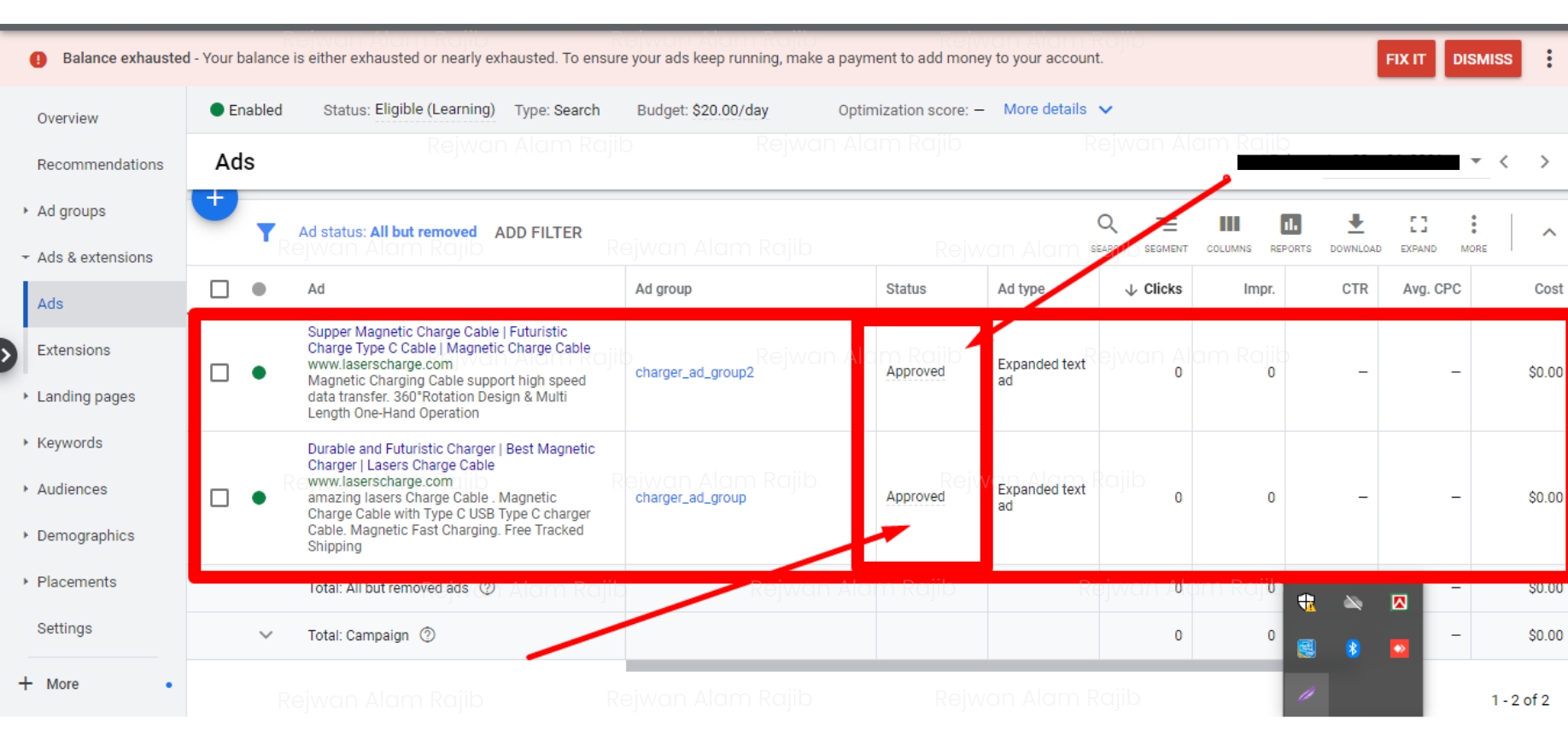Image resolution: width=1568 pixels, height=741 pixels.
Task: Expand Ad groups in sidebar
Action: pos(71,211)
